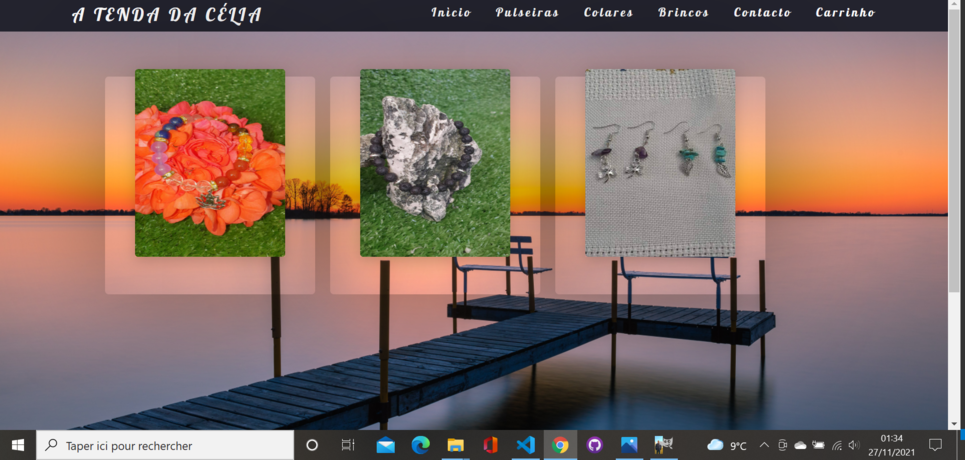Select the Brincos menu item
The width and height of the screenshot is (965, 460).
point(683,12)
